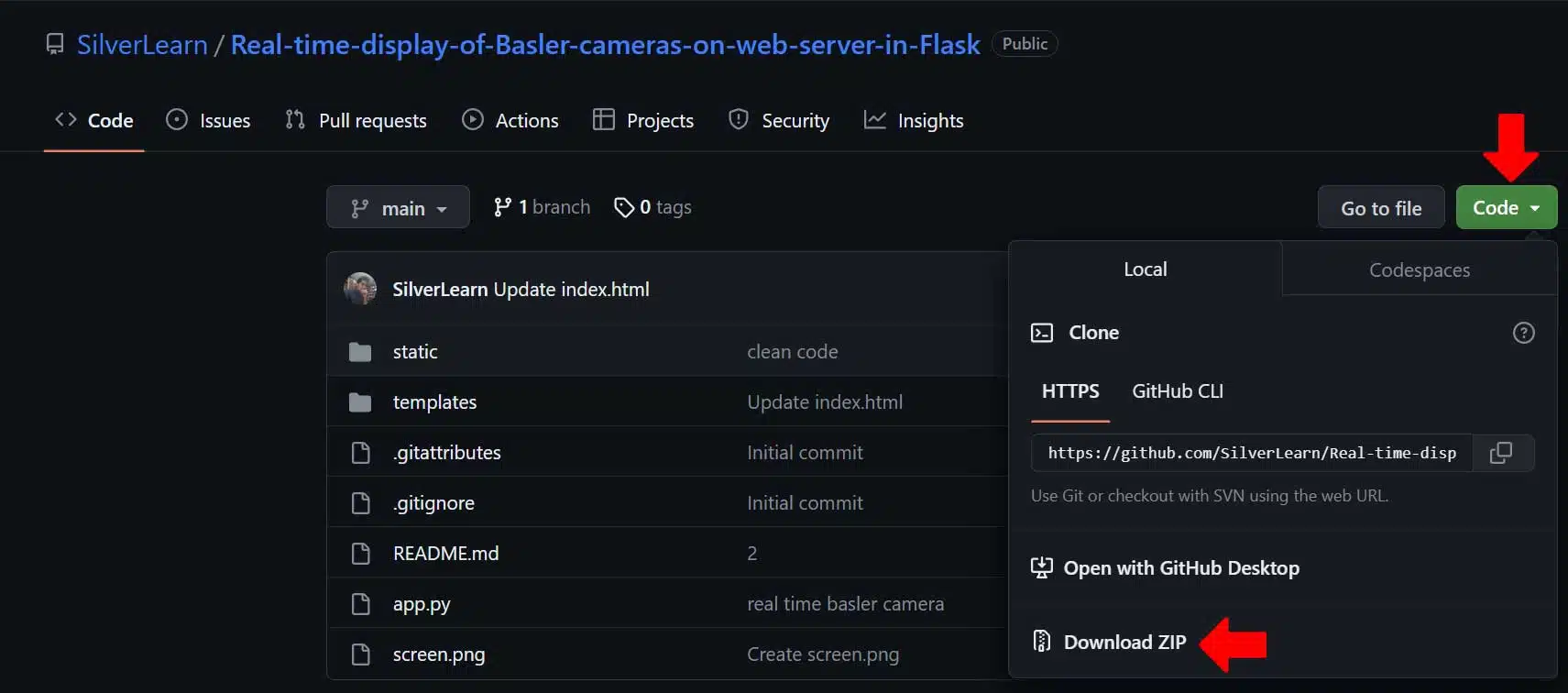The width and height of the screenshot is (1568, 693).
Task: Click Open with GitHub Desktop
Action: 1180,568
